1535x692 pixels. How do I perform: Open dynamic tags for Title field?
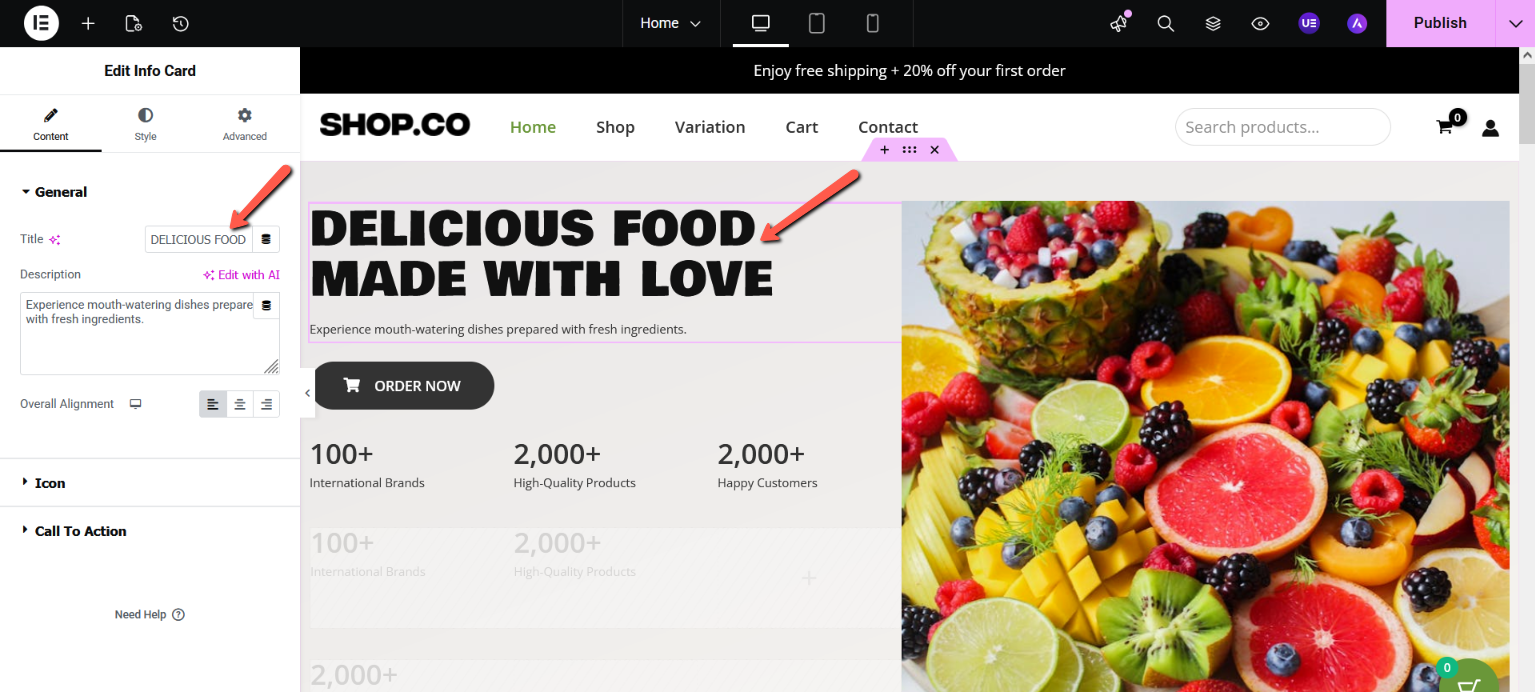[x=266, y=239]
